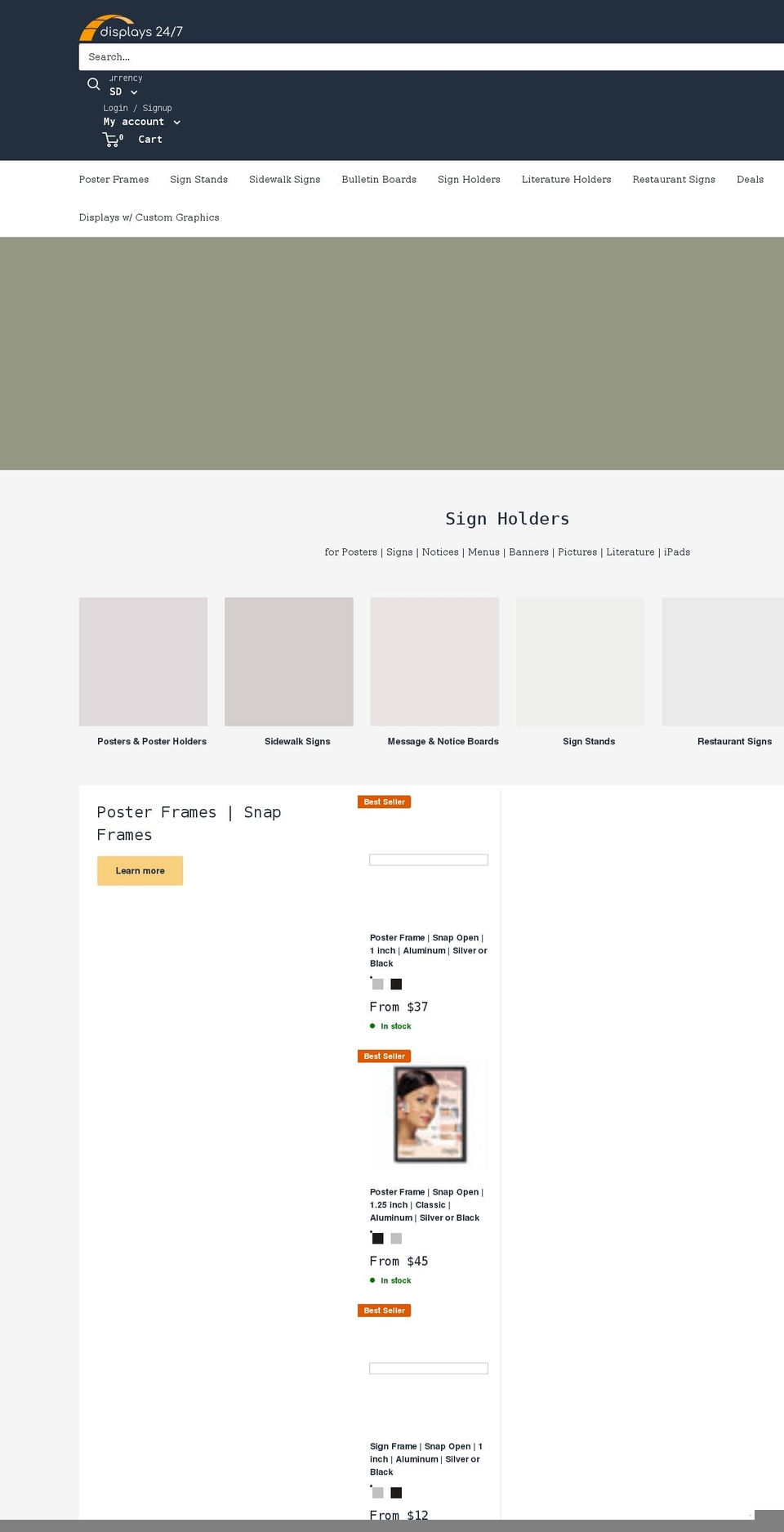Select silver swatch for 1.25 inch Classic frame
Screen dimensions: 784x1532
[396, 1239]
